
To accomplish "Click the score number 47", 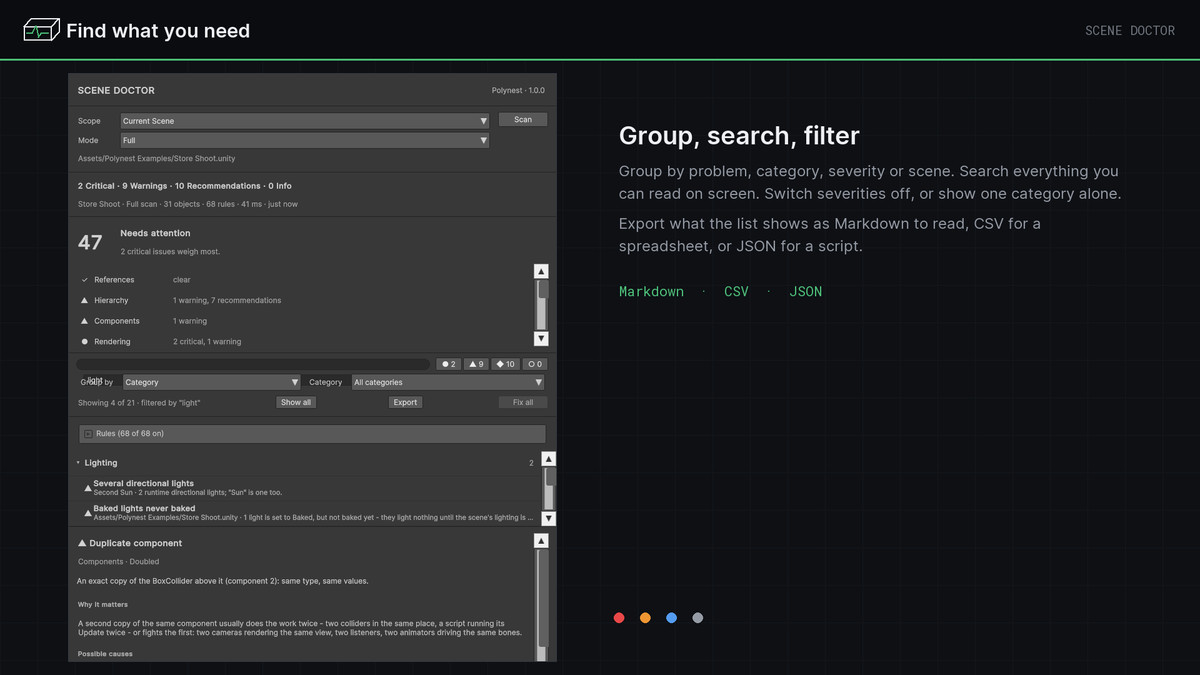I will 90,242.
